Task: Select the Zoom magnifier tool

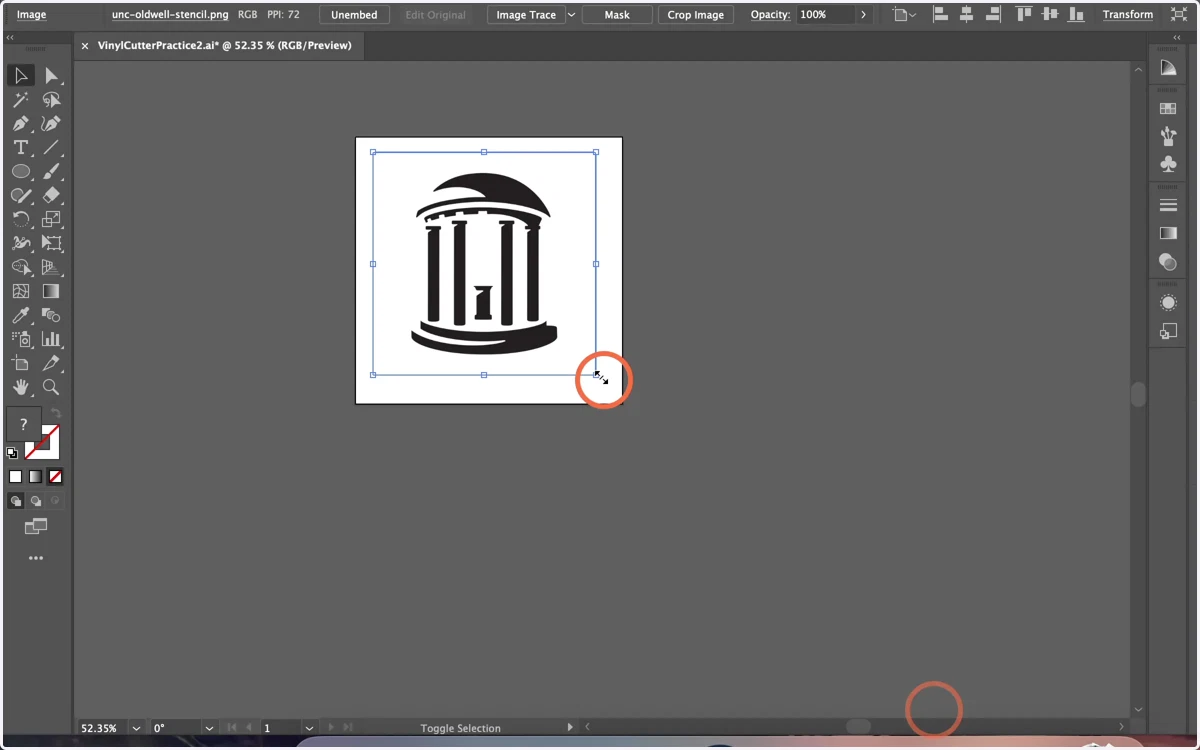Action: [51, 388]
